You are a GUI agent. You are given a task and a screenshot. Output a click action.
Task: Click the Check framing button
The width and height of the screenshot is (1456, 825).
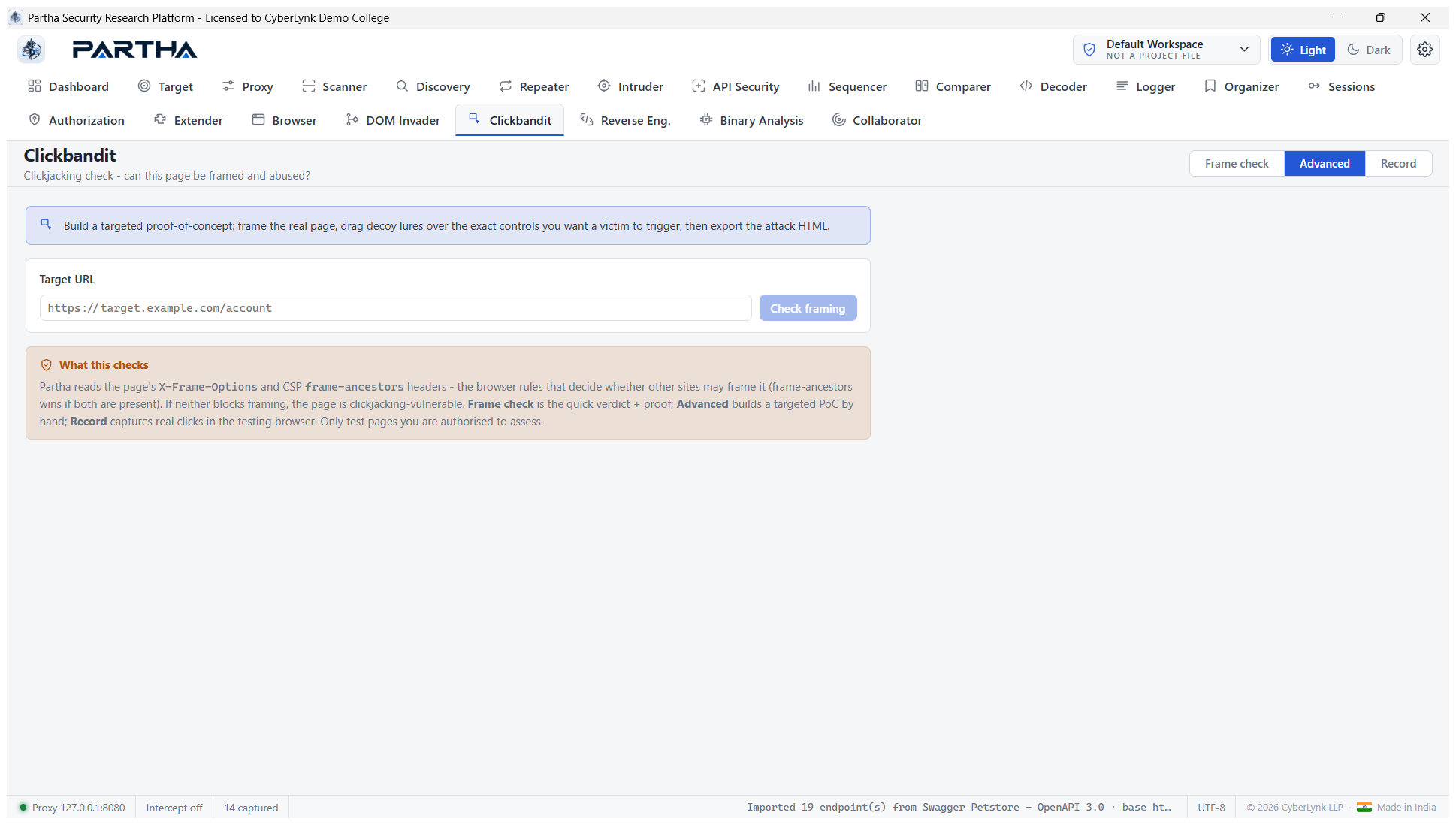point(808,308)
